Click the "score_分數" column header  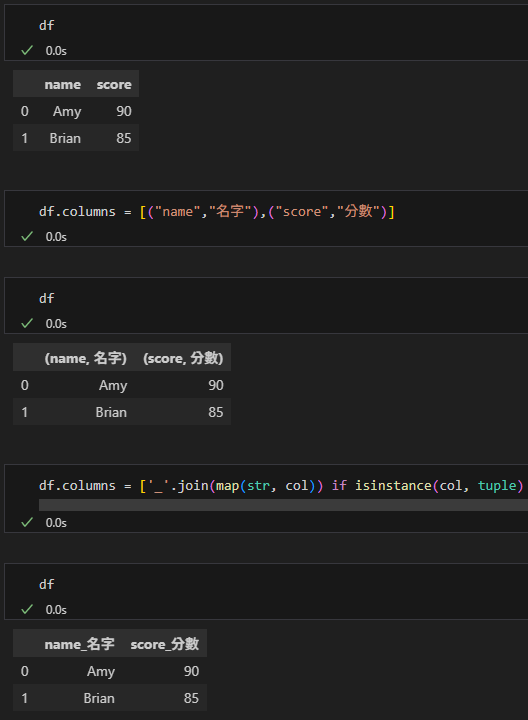(164, 644)
